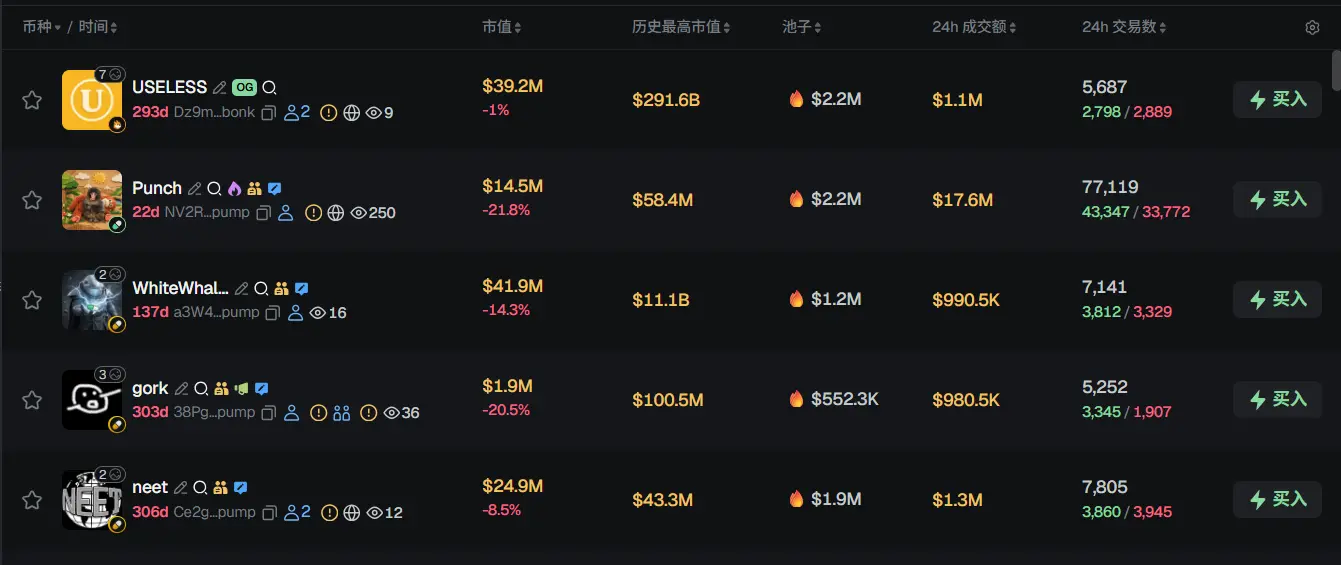This screenshot has width=1341, height=565.
Task: Click the purple flame icon on Punch
Action: (234, 188)
